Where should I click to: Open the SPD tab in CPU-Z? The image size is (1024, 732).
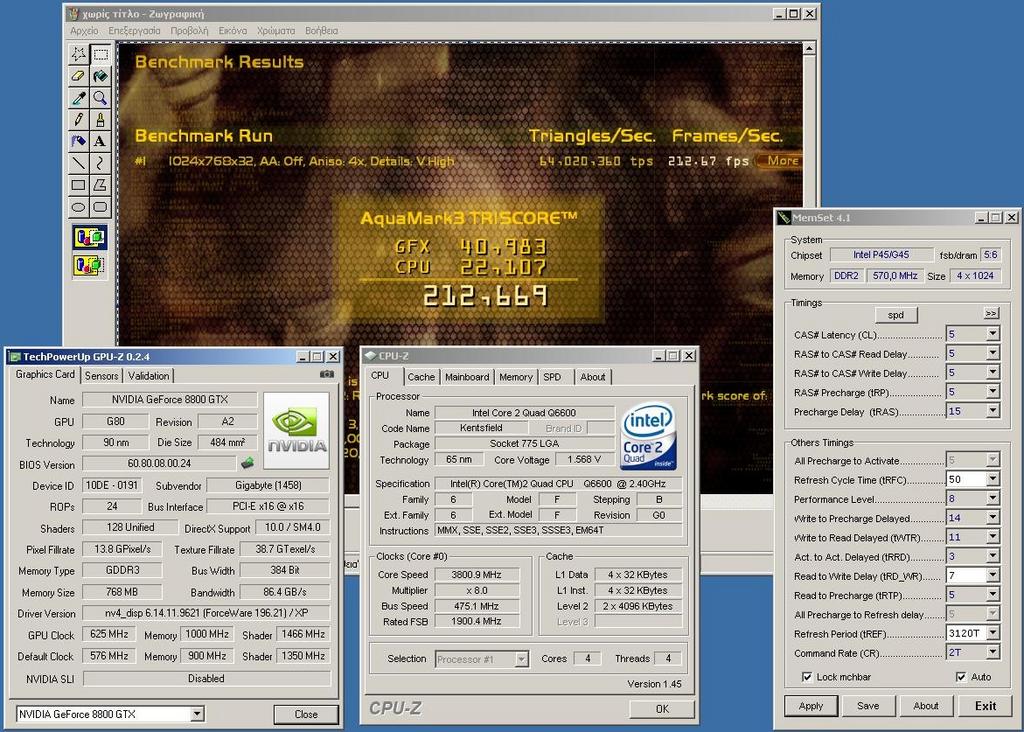[x=552, y=377]
